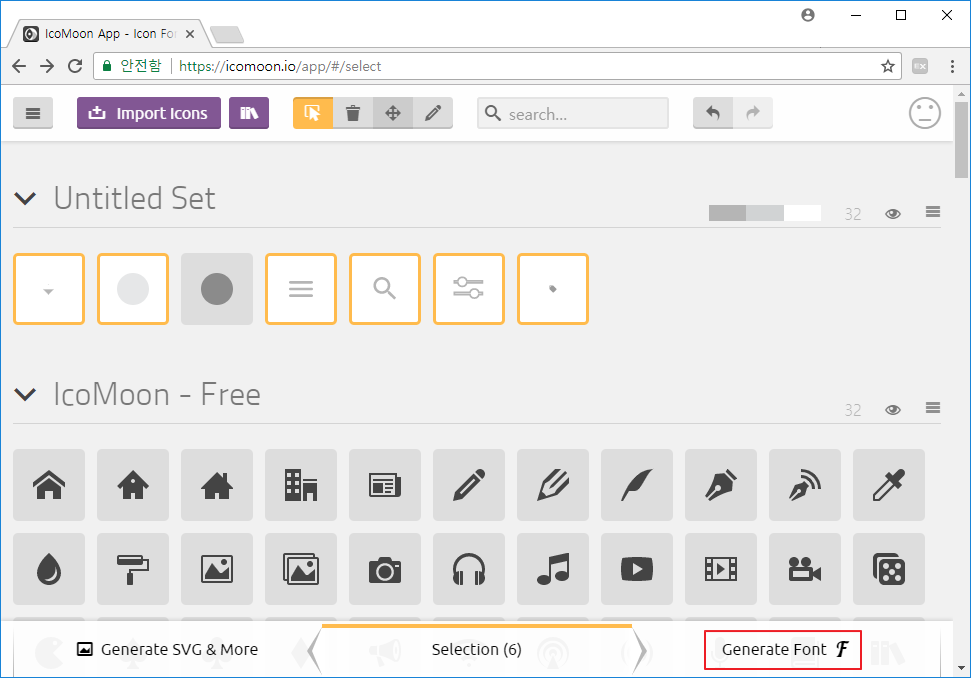Collapse the Untitled Set section
The width and height of the screenshot is (971, 678).
pyautogui.click(x=25, y=199)
